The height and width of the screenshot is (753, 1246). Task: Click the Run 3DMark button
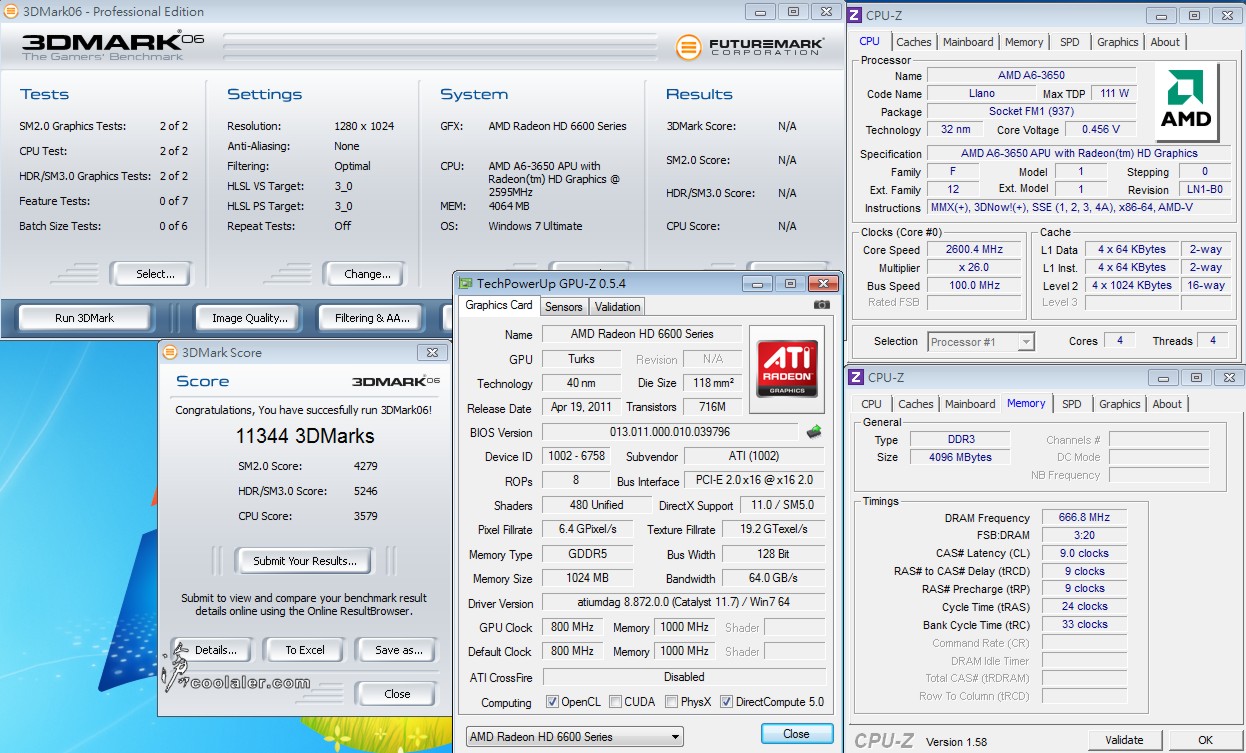click(x=85, y=318)
